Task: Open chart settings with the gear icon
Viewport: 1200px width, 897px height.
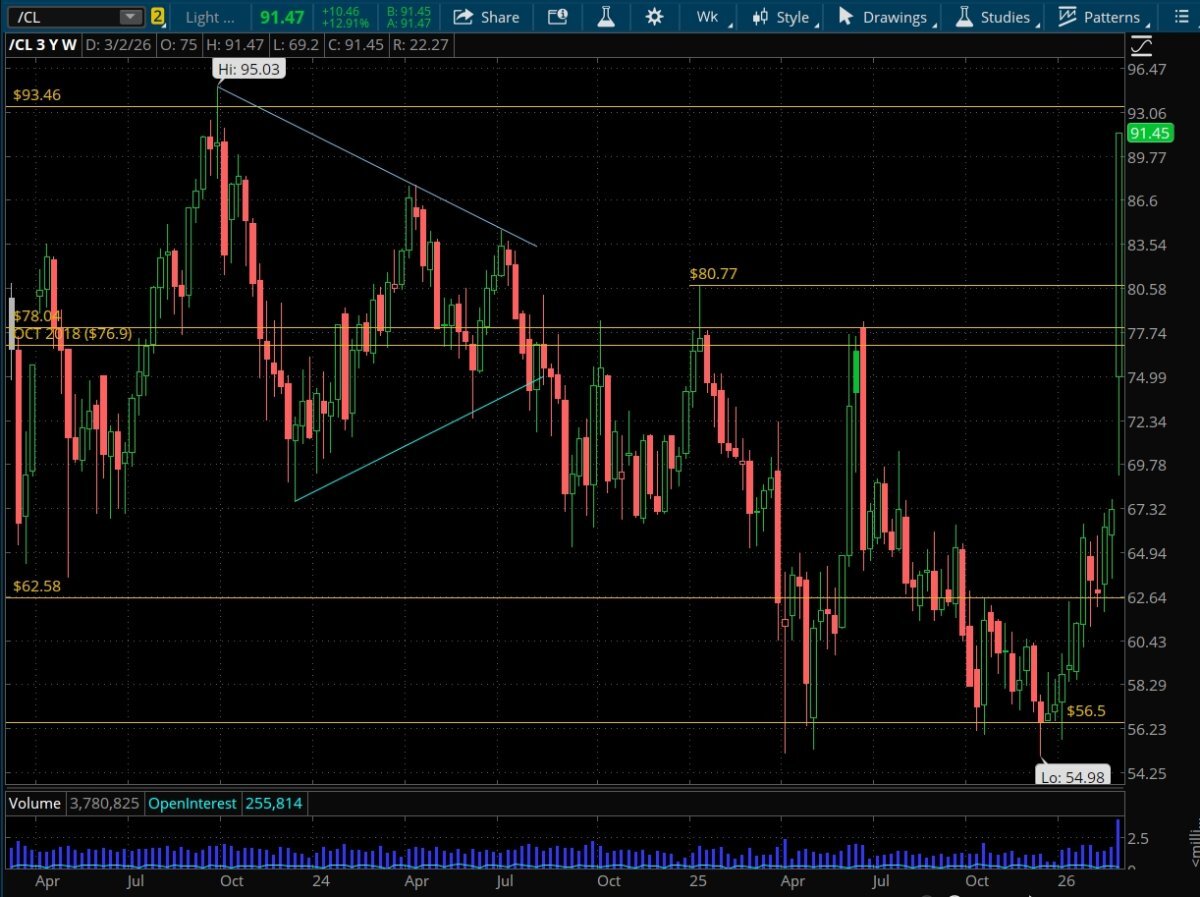Action: point(654,17)
